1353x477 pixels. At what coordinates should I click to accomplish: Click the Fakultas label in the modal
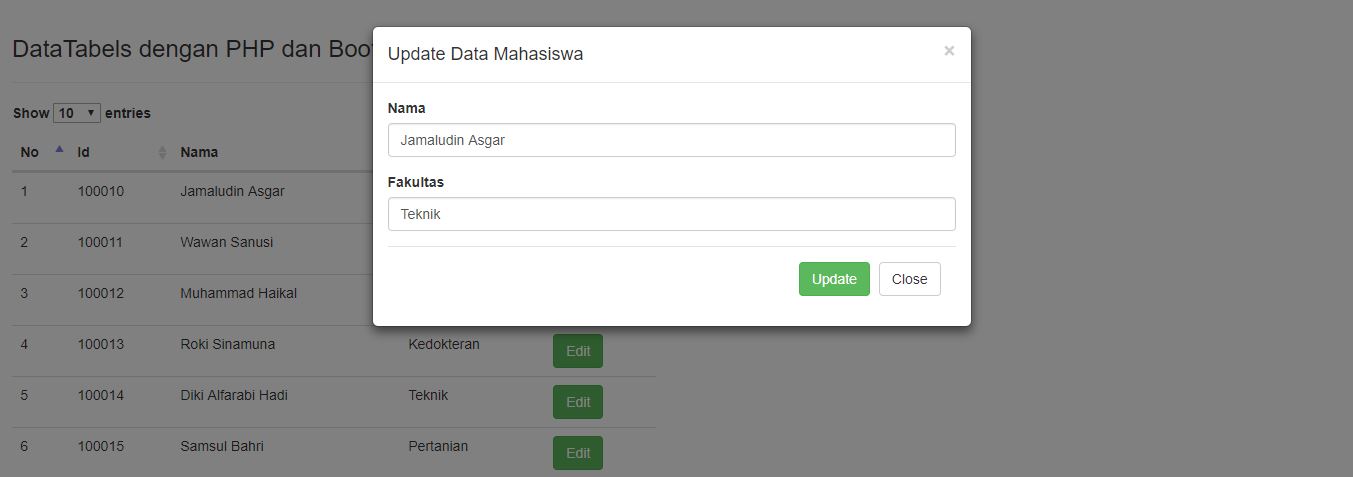click(x=416, y=182)
